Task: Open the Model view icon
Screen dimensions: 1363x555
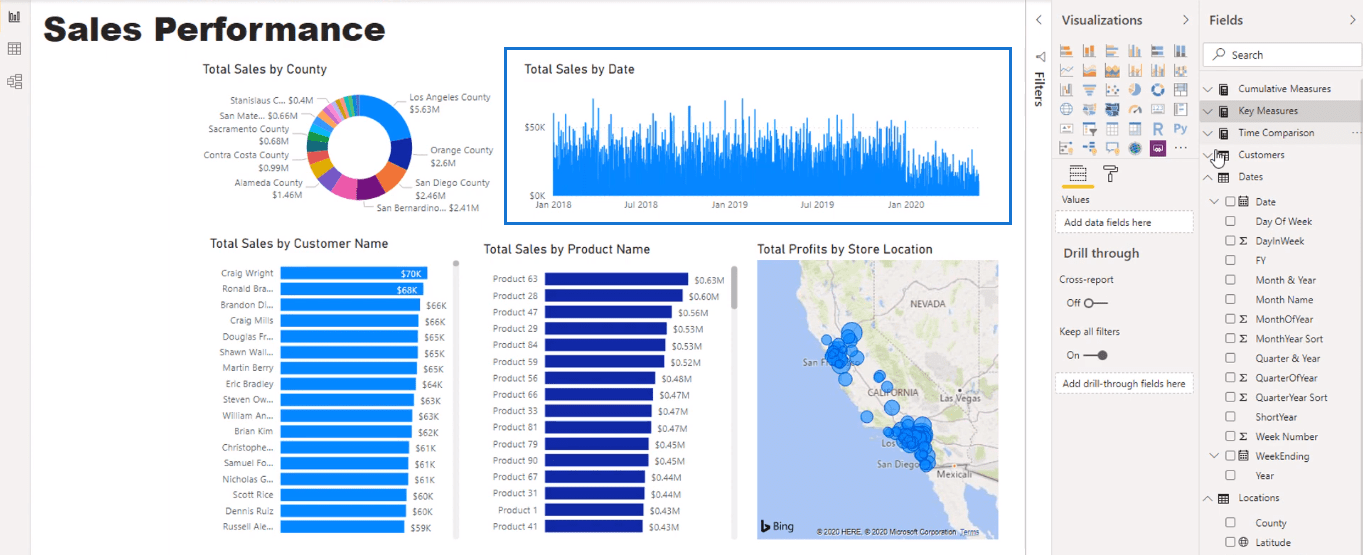Action: point(14,81)
